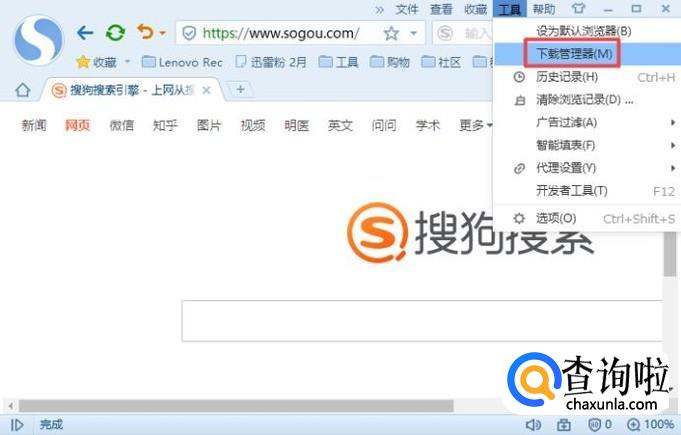Screen dimensions: 681x435
Task: Open the 帮助 menu
Action: pyautogui.click(x=544, y=9)
